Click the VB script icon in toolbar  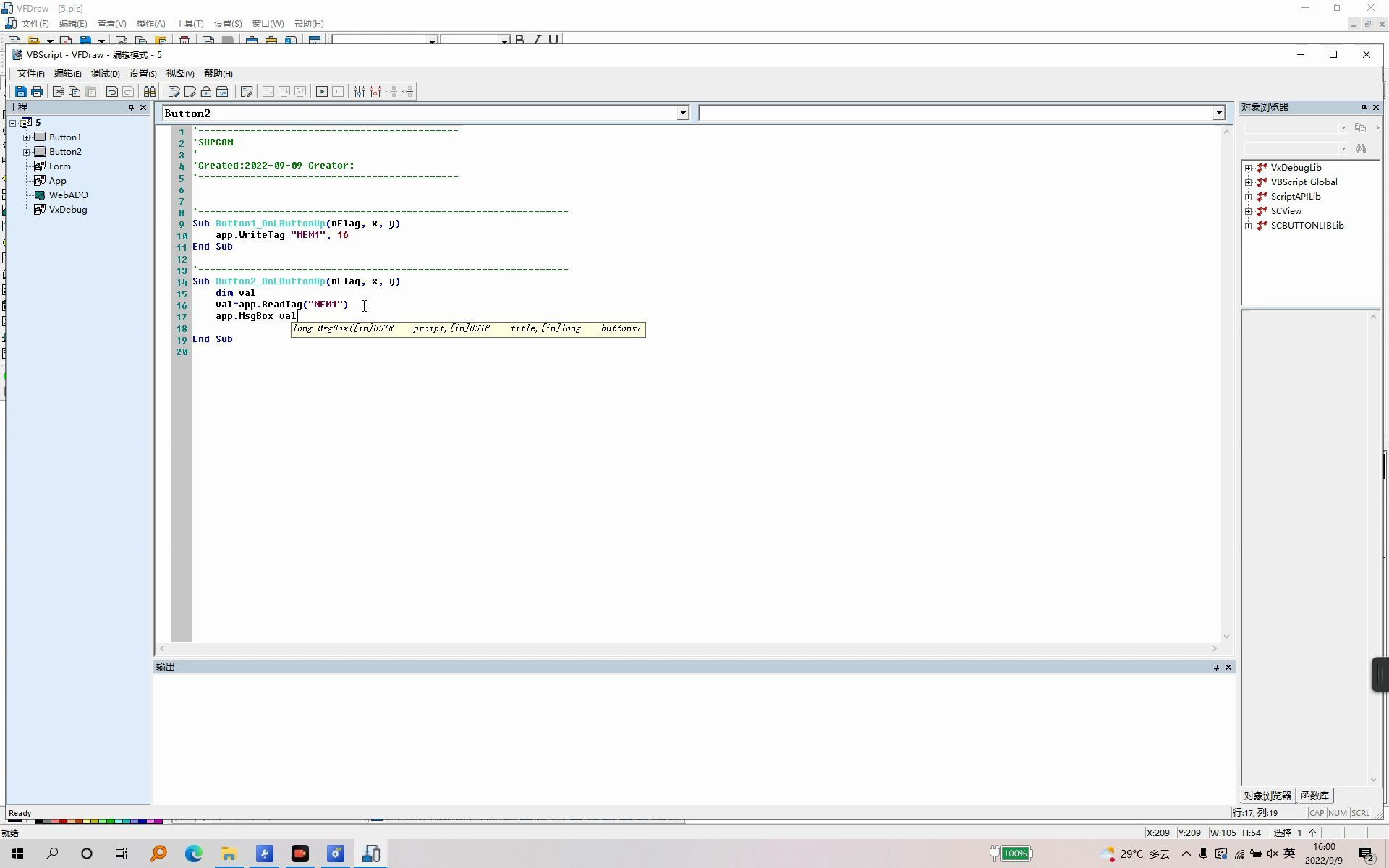point(222,92)
